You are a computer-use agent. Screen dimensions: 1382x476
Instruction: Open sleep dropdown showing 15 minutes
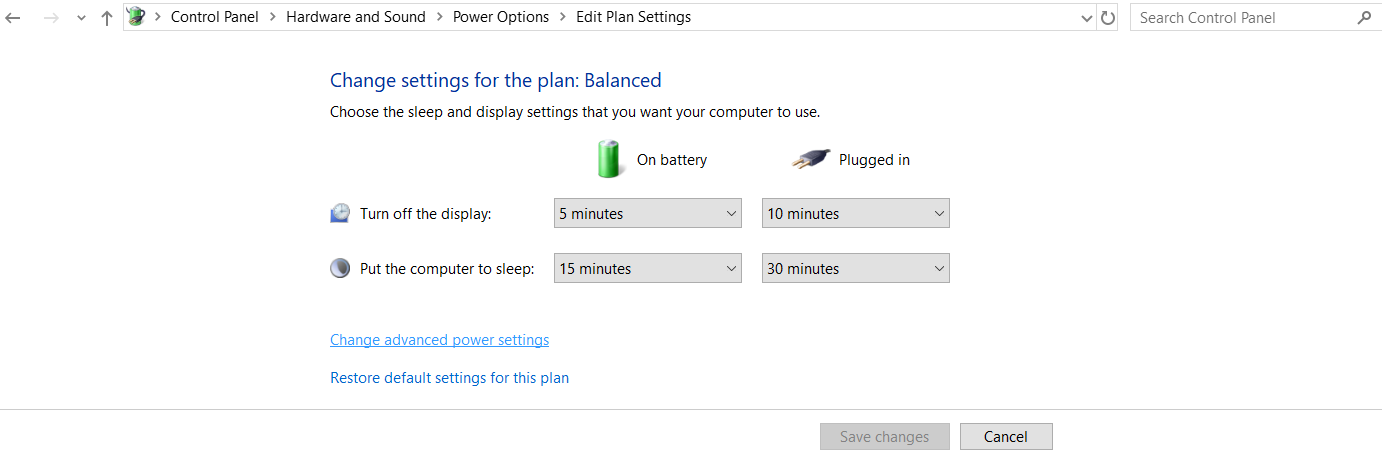648,268
